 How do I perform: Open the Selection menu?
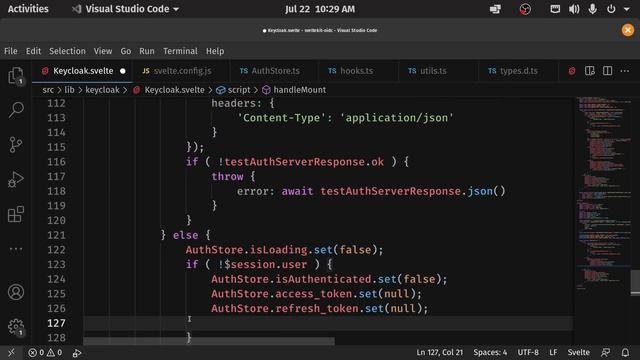[x=67, y=51]
